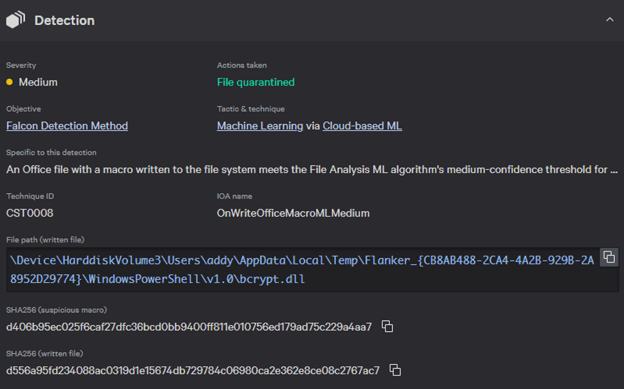Click the bcrypt.dll file path text

(302, 270)
